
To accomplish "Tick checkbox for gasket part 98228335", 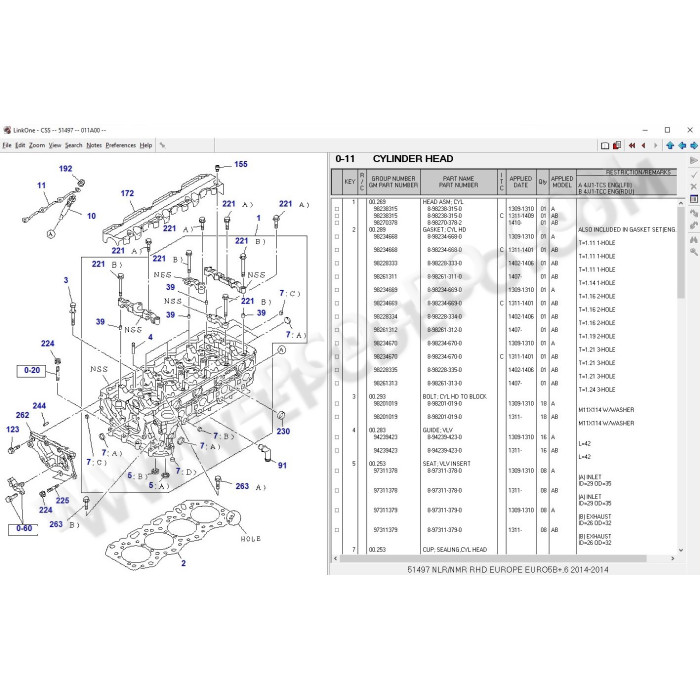I will (x=337, y=370).
